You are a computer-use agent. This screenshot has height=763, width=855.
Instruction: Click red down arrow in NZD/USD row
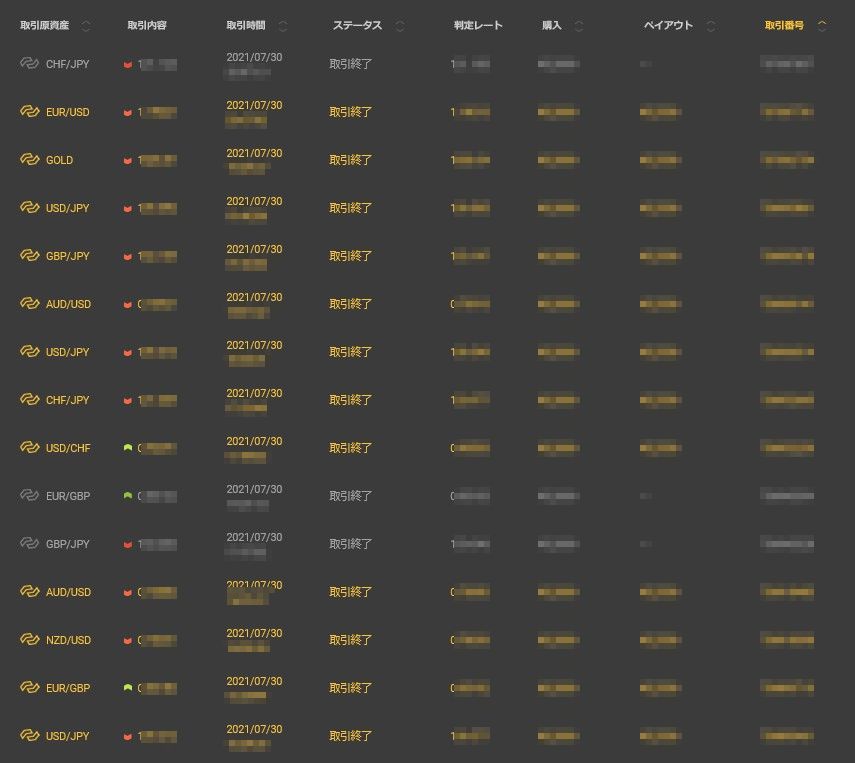tap(127, 640)
